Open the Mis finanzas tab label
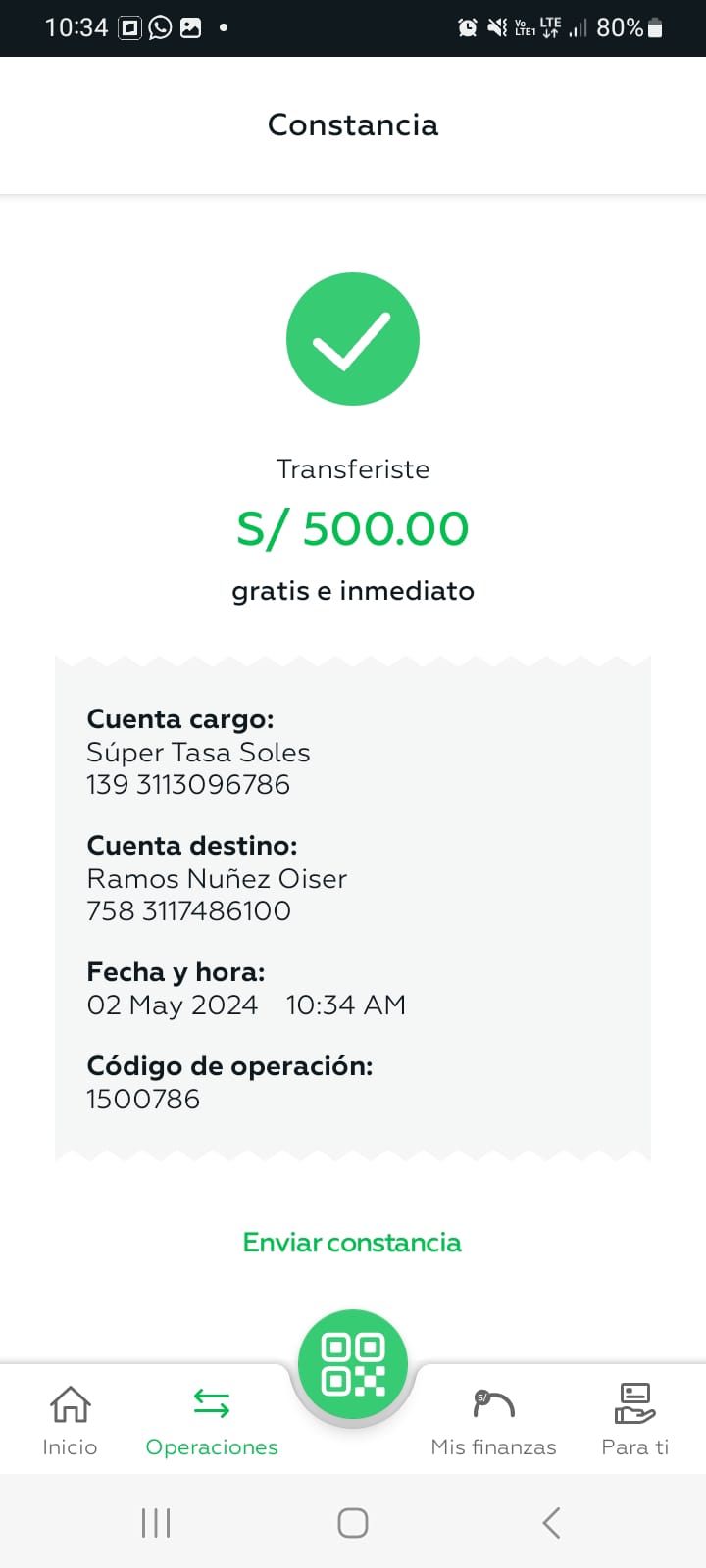Image resolution: width=706 pixels, height=1568 pixels. [x=493, y=1447]
